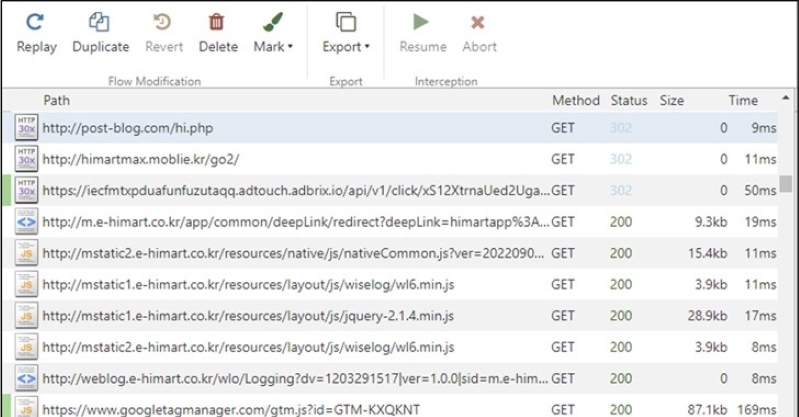Sort flows by Path column header
This screenshot has width=799, height=417.
(57, 100)
